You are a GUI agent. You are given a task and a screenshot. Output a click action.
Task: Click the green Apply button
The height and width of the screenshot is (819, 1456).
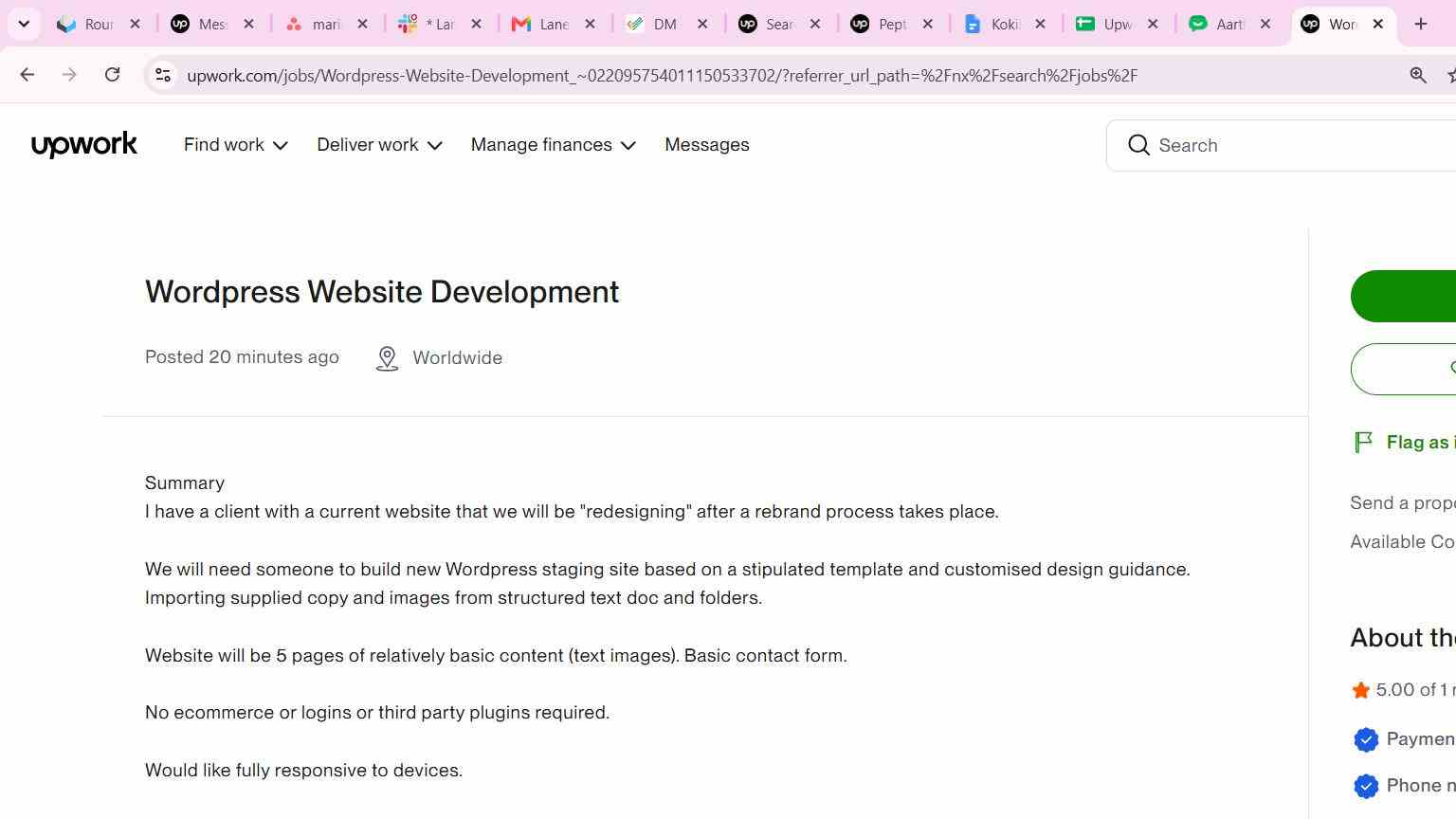(1404, 296)
